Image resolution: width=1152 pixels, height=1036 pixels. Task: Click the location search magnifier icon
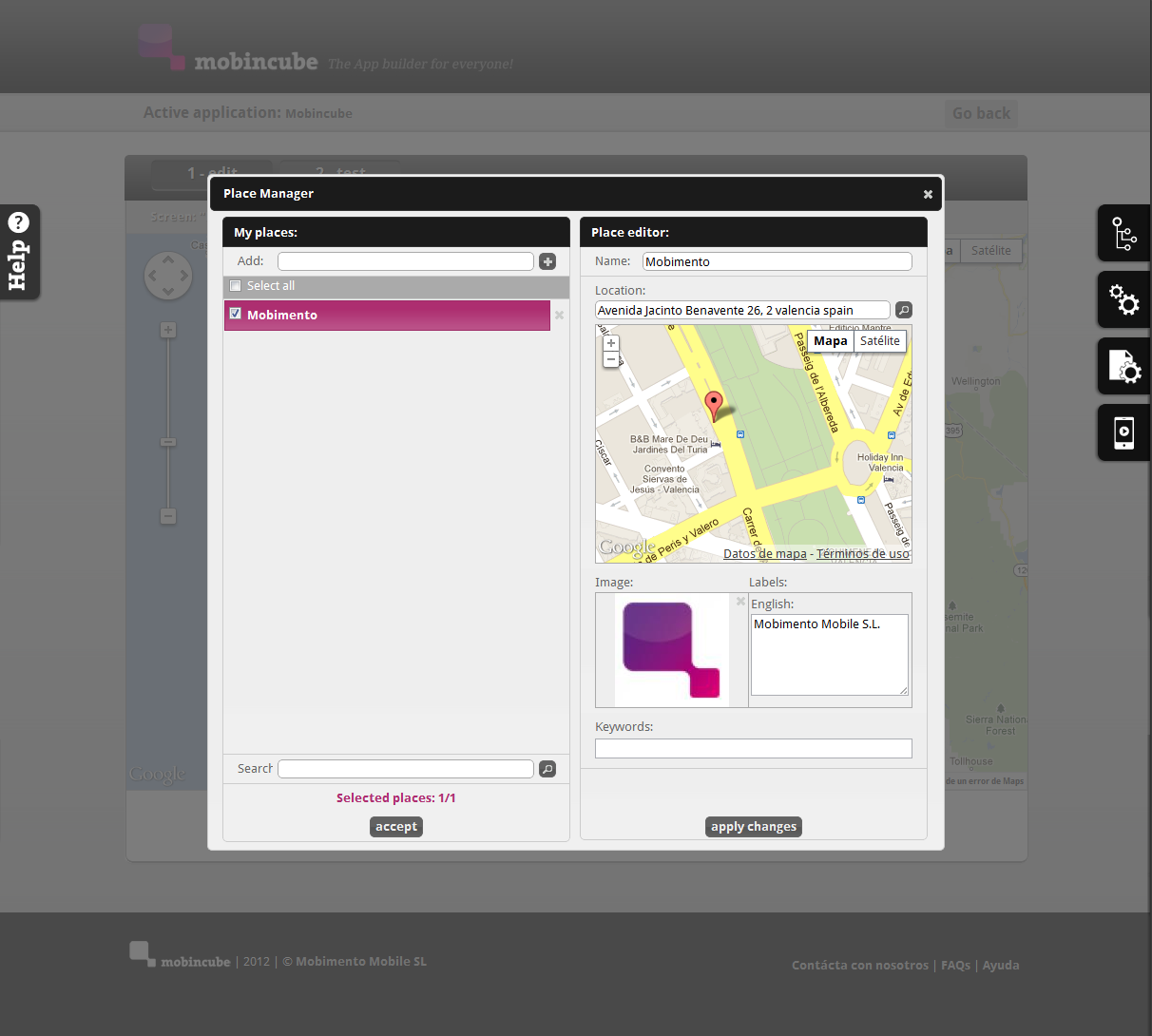coord(904,310)
